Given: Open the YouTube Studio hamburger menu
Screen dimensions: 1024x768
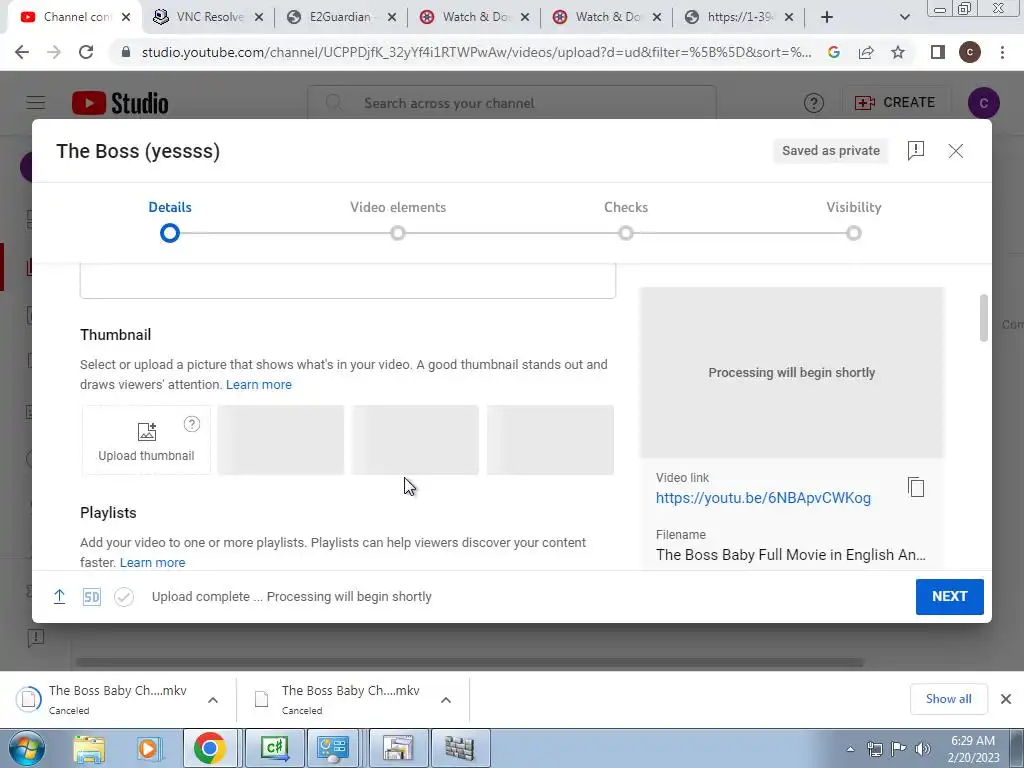Looking at the screenshot, I should tap(36, 103).
